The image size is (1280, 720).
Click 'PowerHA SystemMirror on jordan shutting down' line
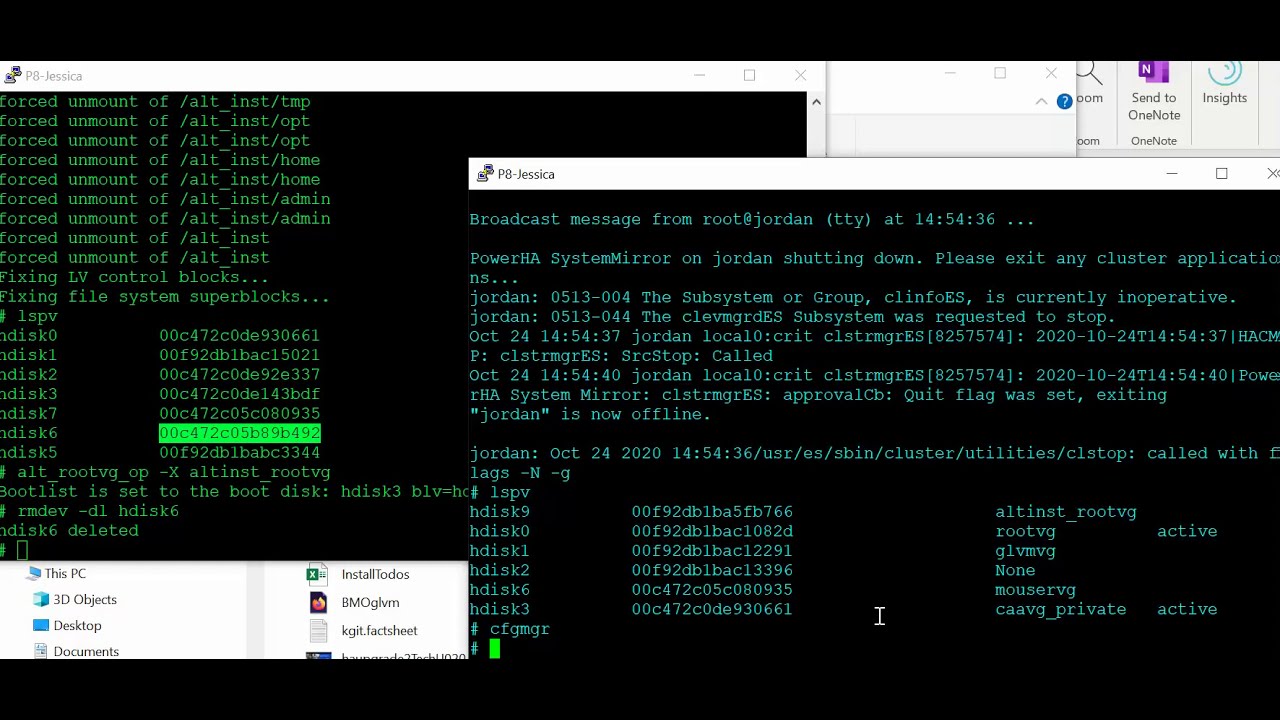pyautogui.click(x=874, y=258)
